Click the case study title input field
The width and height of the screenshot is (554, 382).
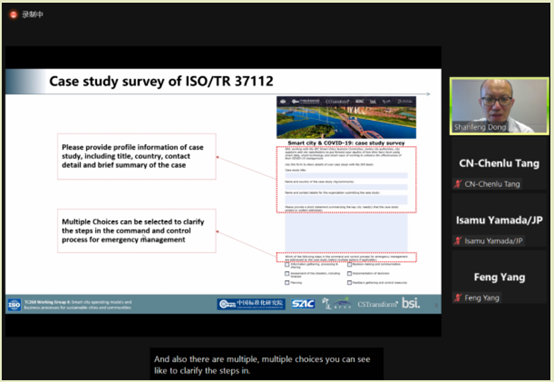tap(346, 175)
